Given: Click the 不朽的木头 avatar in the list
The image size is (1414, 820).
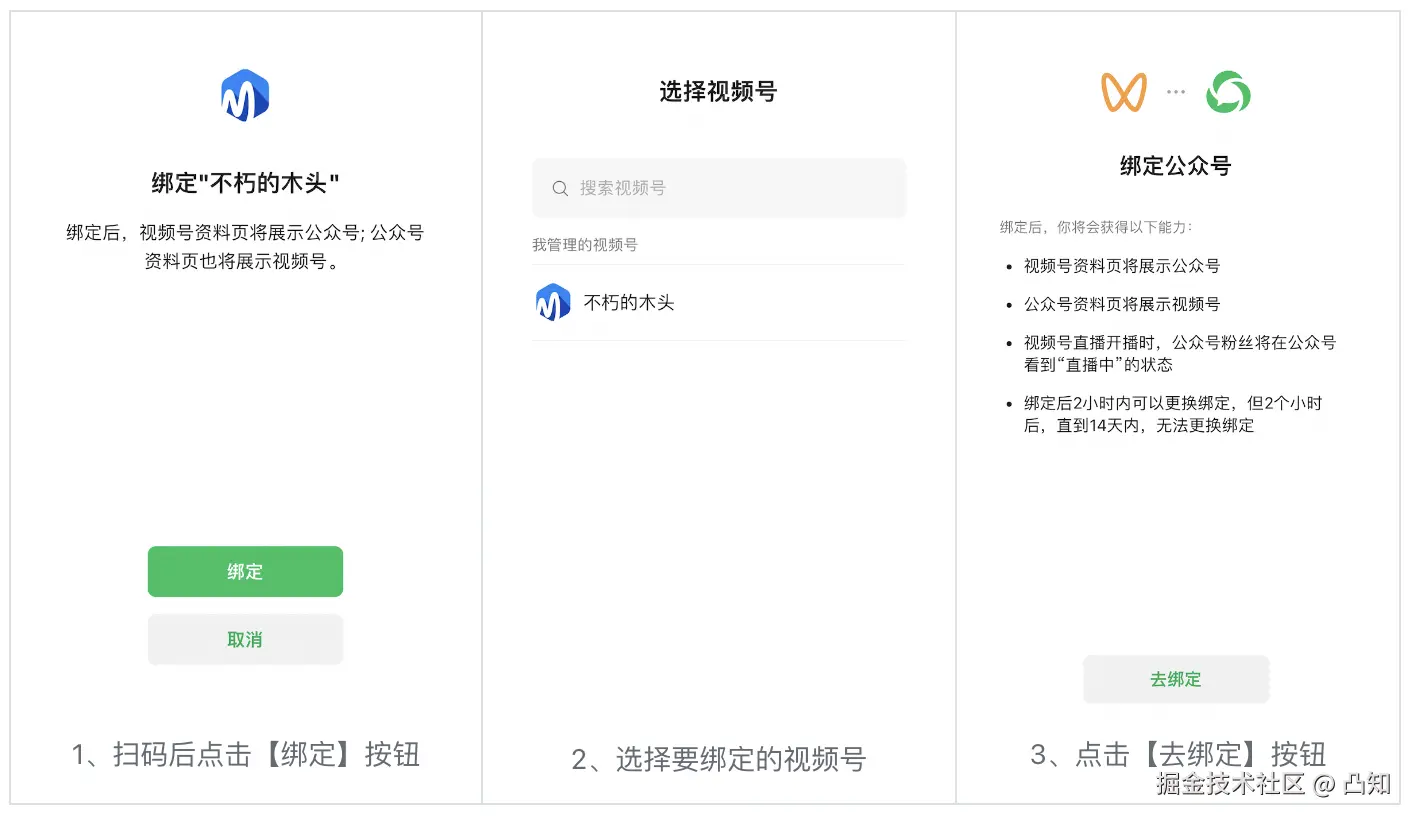Looking at the screenshot, I should tap(553, 302).
